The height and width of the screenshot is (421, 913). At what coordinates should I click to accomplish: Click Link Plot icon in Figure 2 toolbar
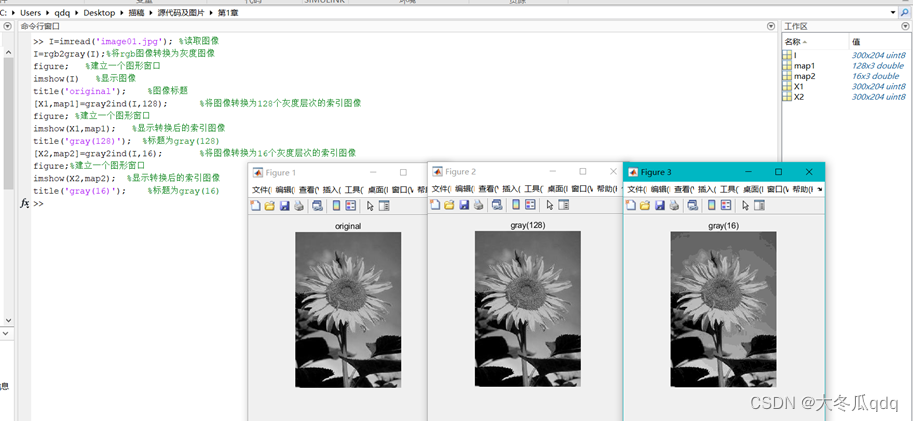497,204
